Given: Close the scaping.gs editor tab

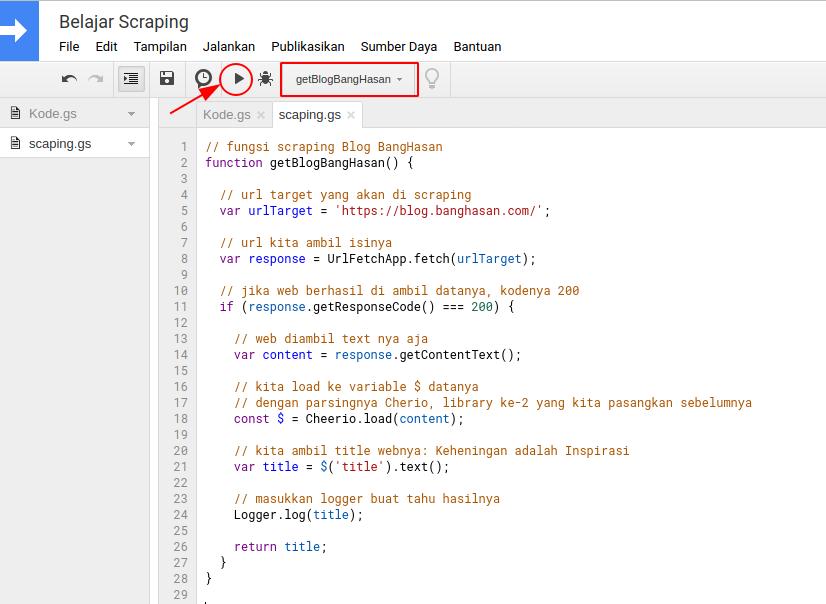Looking at the screenshot, I should 351,115.
